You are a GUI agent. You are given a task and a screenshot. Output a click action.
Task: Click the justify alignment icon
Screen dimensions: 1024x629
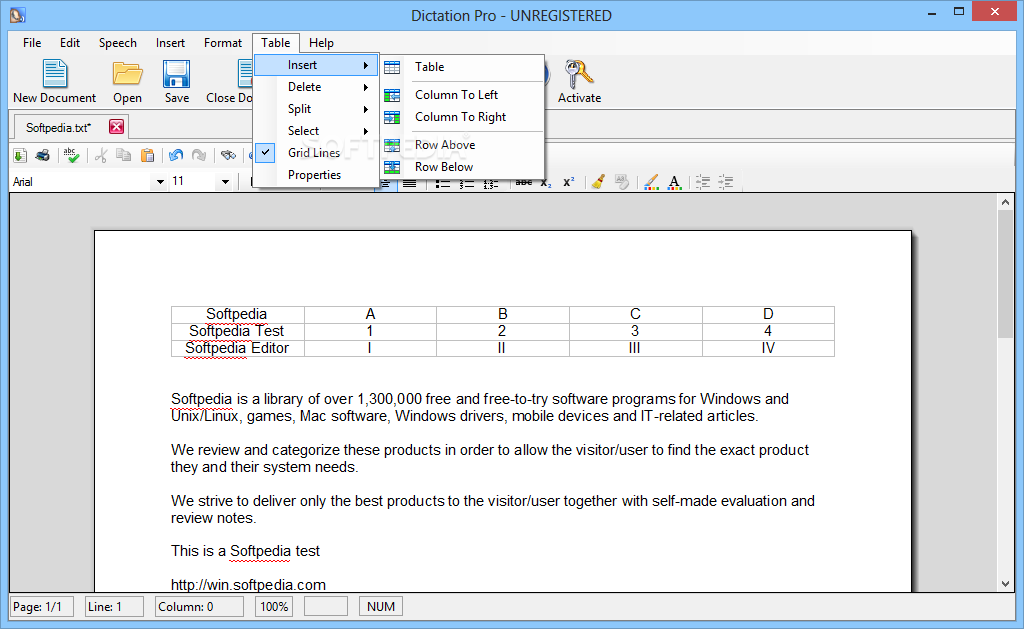click(x=409, y=184)
